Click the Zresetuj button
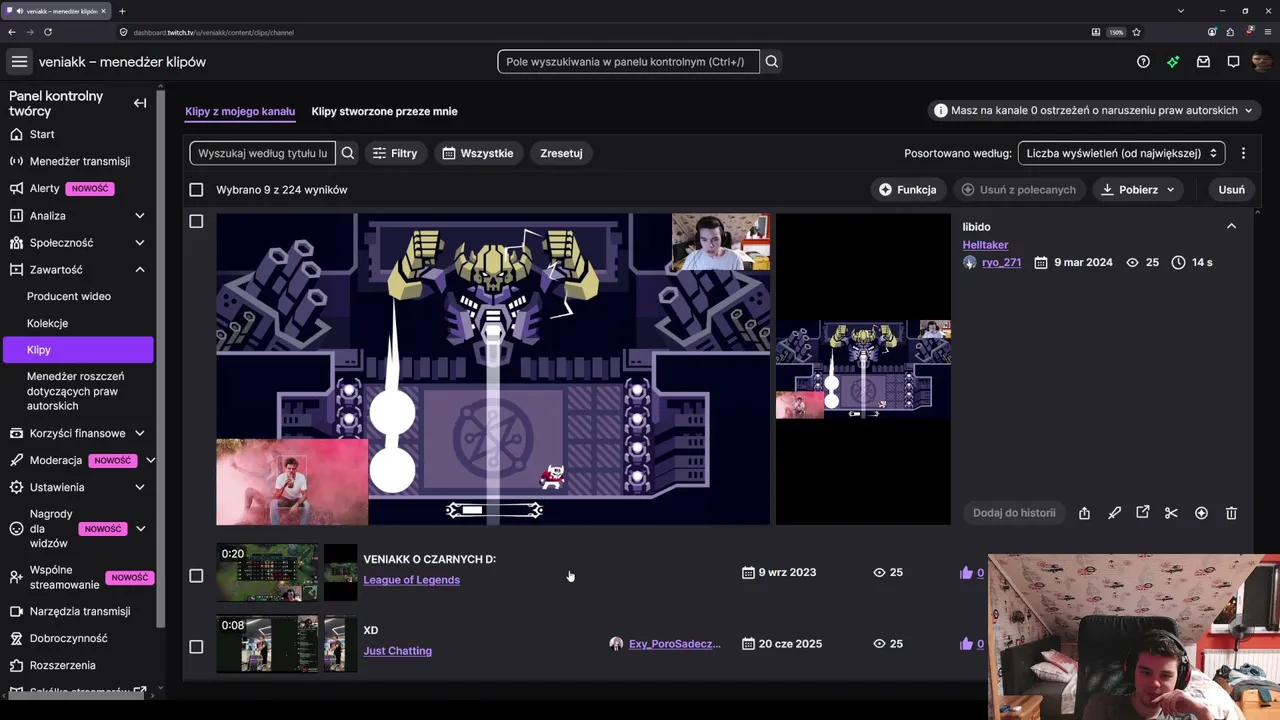The width and height of the screenshot is (1280, 720). click(x=561, y=153)
